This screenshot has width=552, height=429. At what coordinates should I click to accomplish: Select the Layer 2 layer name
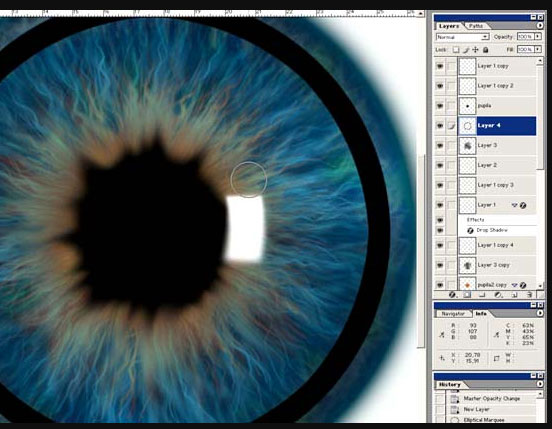pyautogui.click(x=487, y=165)
